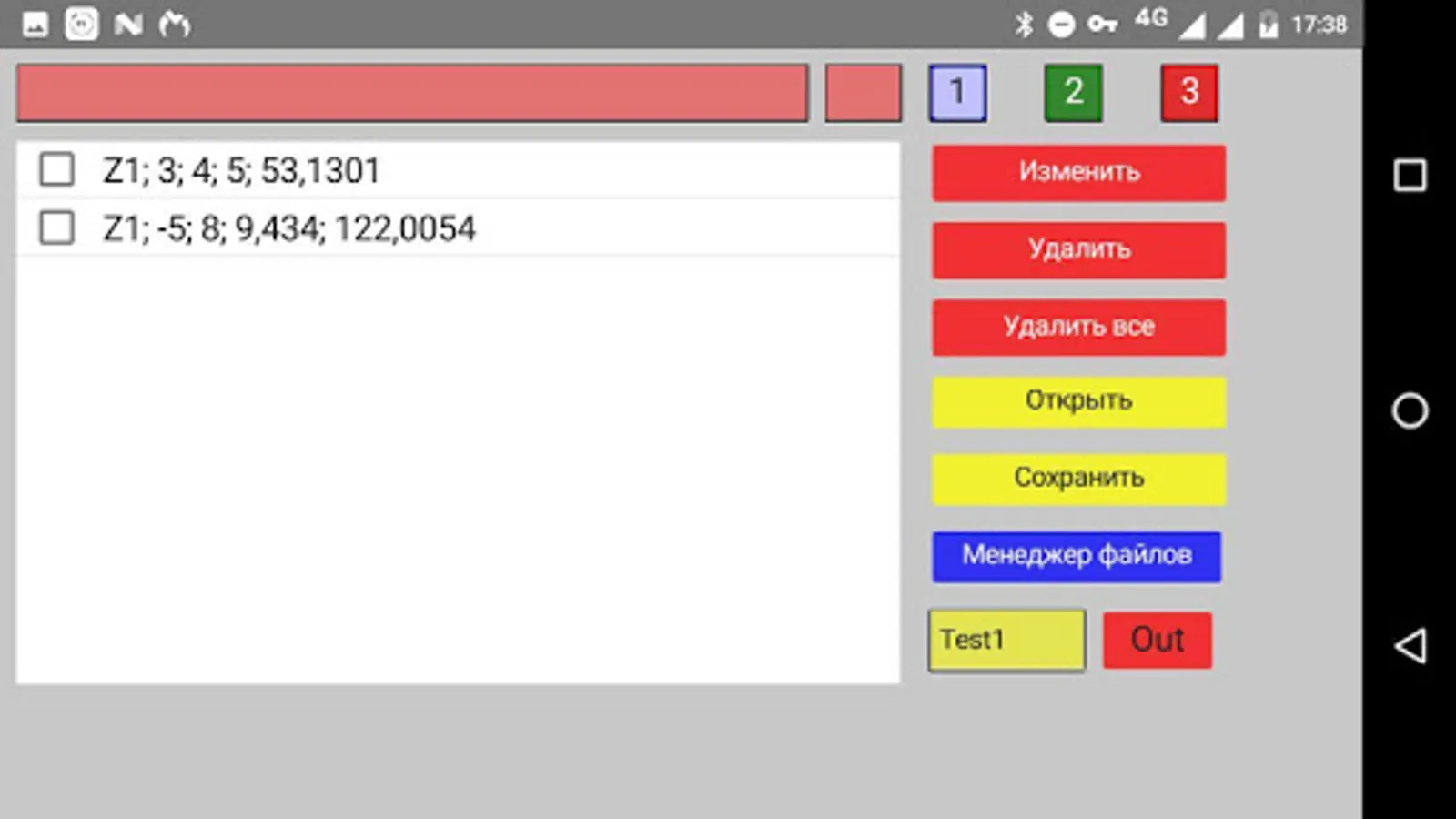This screenshot has height=819, width=1456.
Task: Click the Test1 input field
Action: pos(1006,640)
